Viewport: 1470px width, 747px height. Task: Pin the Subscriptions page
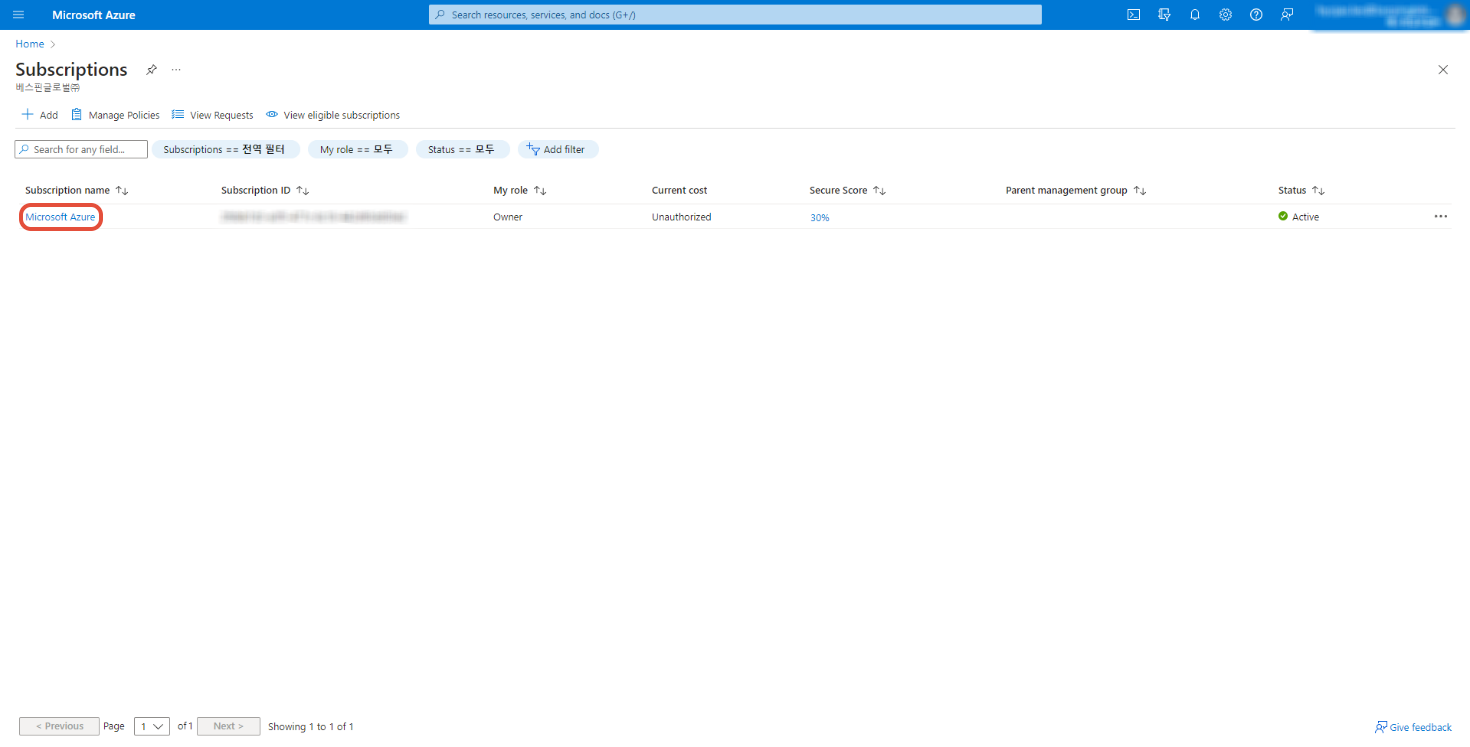click(x=151, y=70)
